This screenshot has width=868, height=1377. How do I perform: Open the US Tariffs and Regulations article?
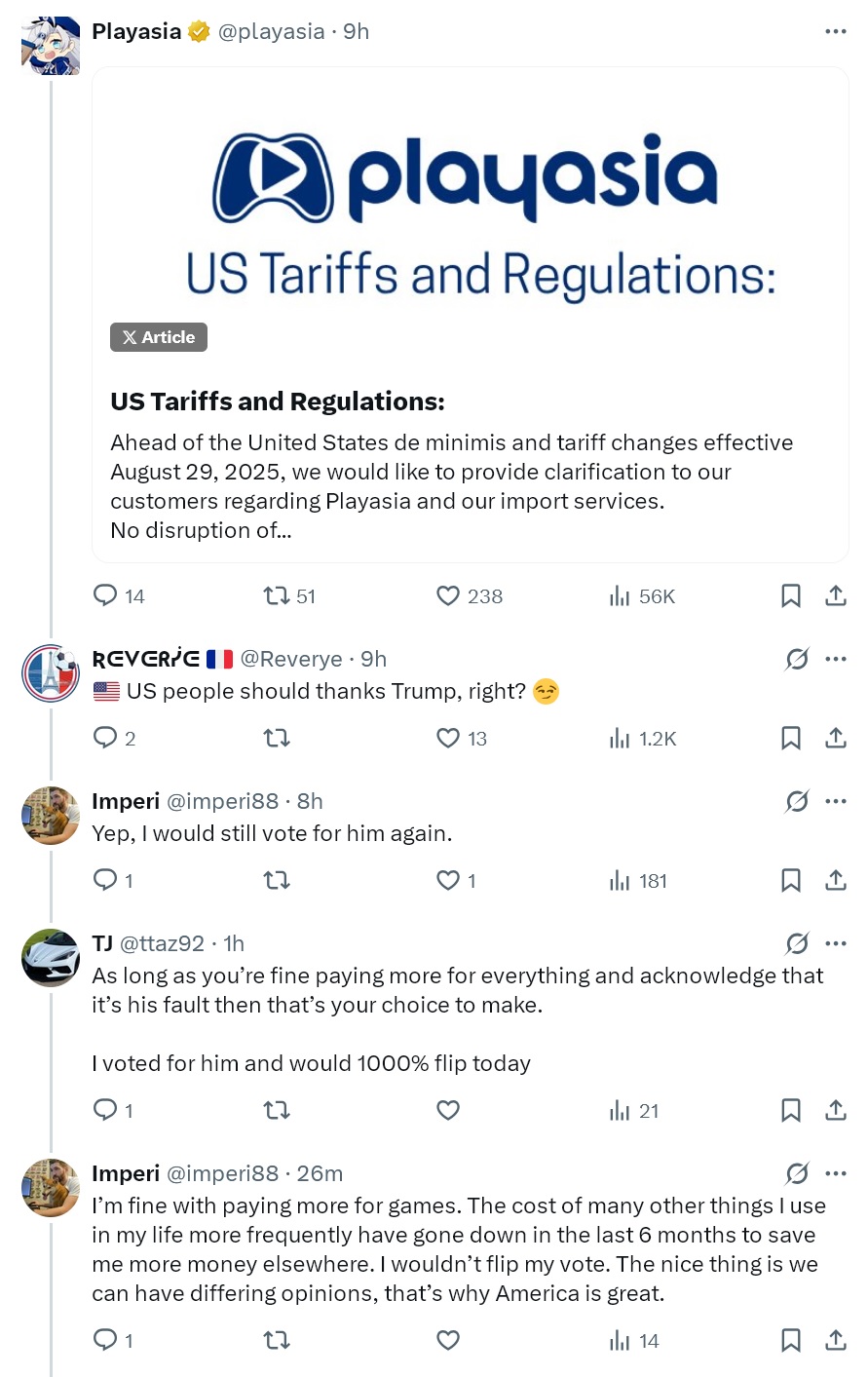277,402
